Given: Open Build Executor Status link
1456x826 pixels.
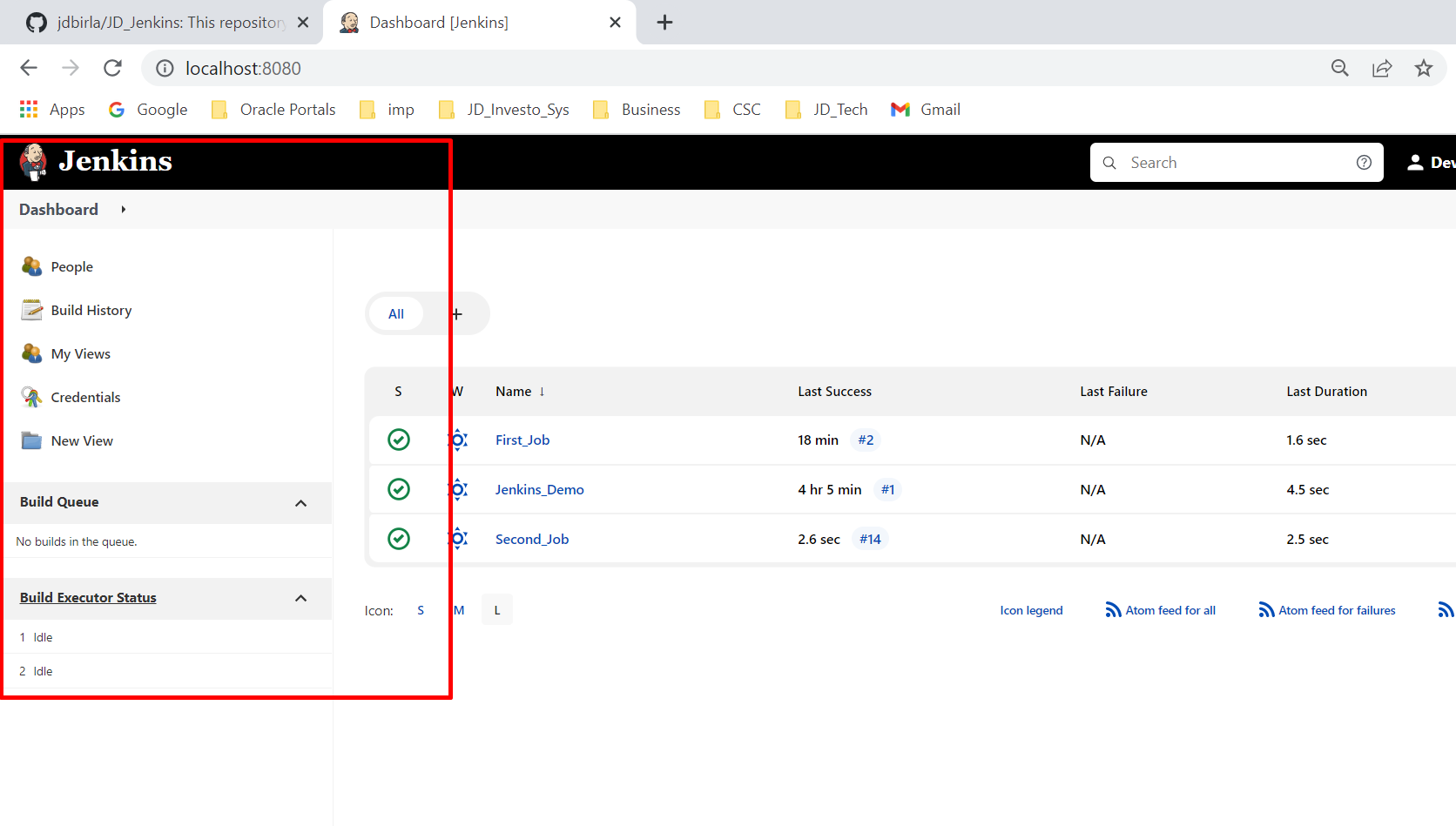Looking at the screenshot, I should tap(88, 598).
